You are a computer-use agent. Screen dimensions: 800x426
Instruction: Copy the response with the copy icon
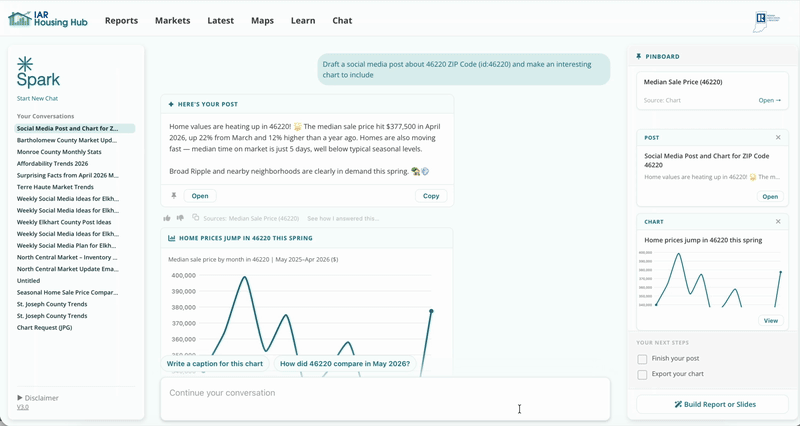click(195, 218)
